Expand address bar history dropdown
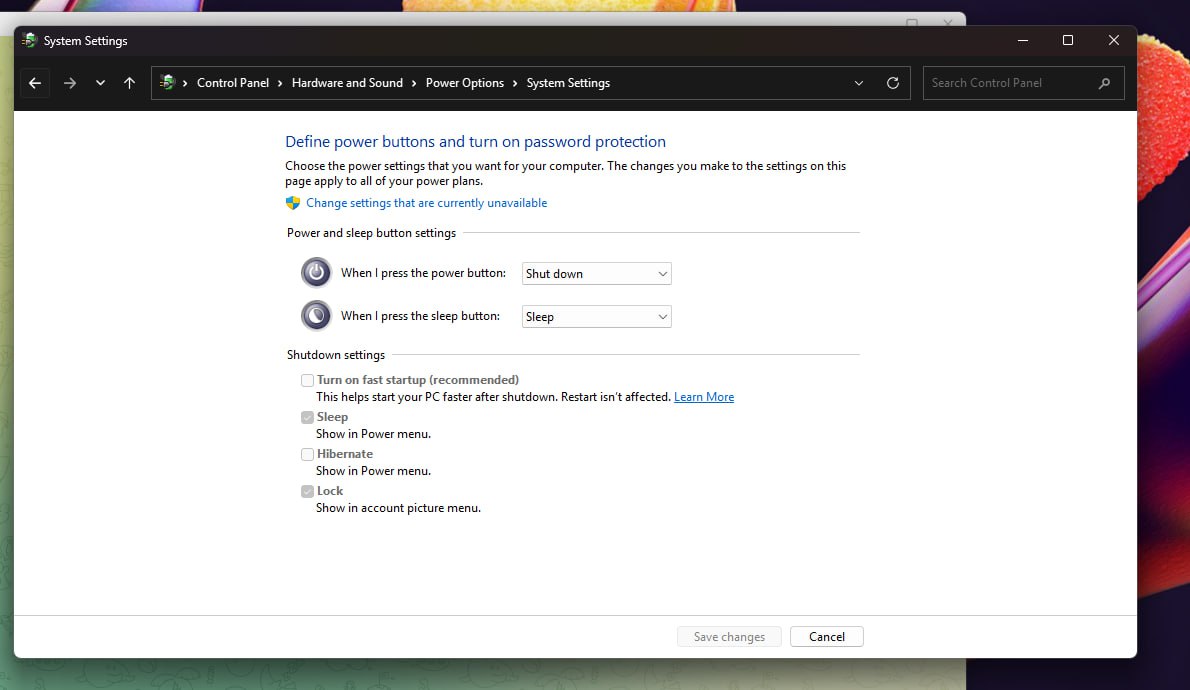Viewport: 1190px width, 690px height. [x=859, y=83]
